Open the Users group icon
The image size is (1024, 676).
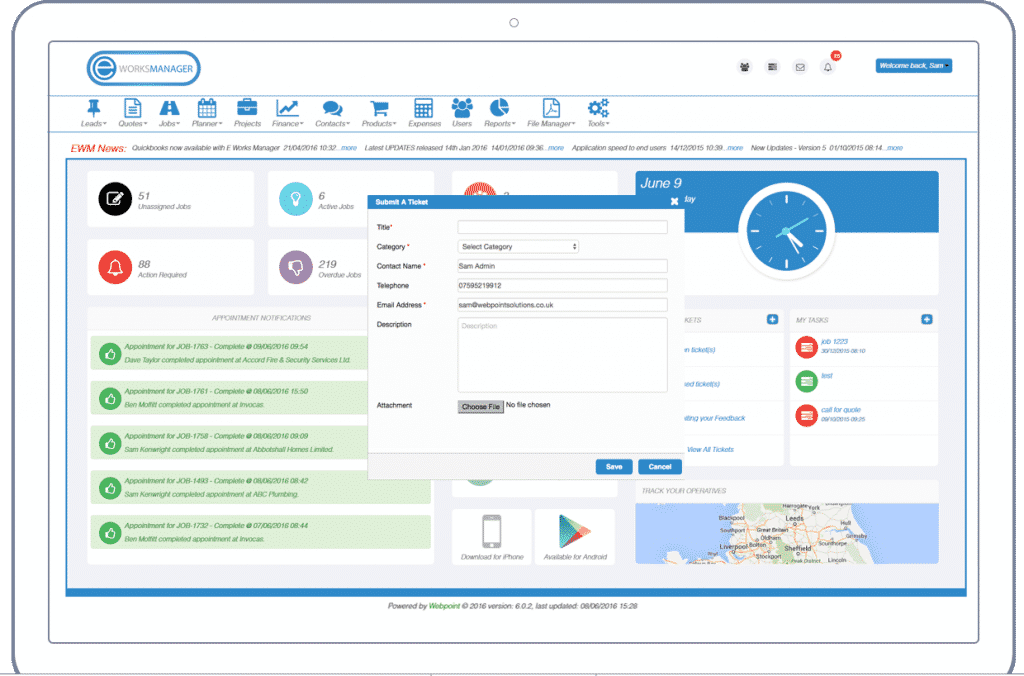point(462,108)
